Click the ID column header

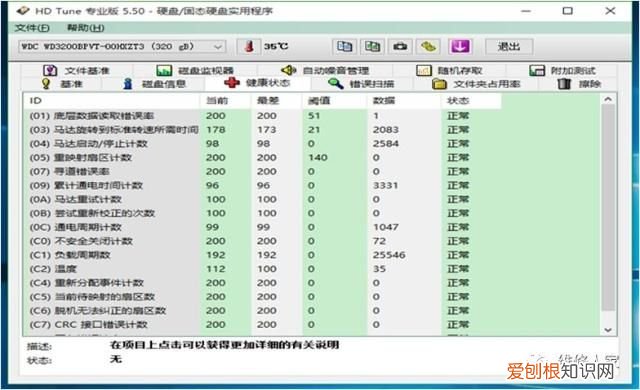pyautogui.click(x=111, y=101)
